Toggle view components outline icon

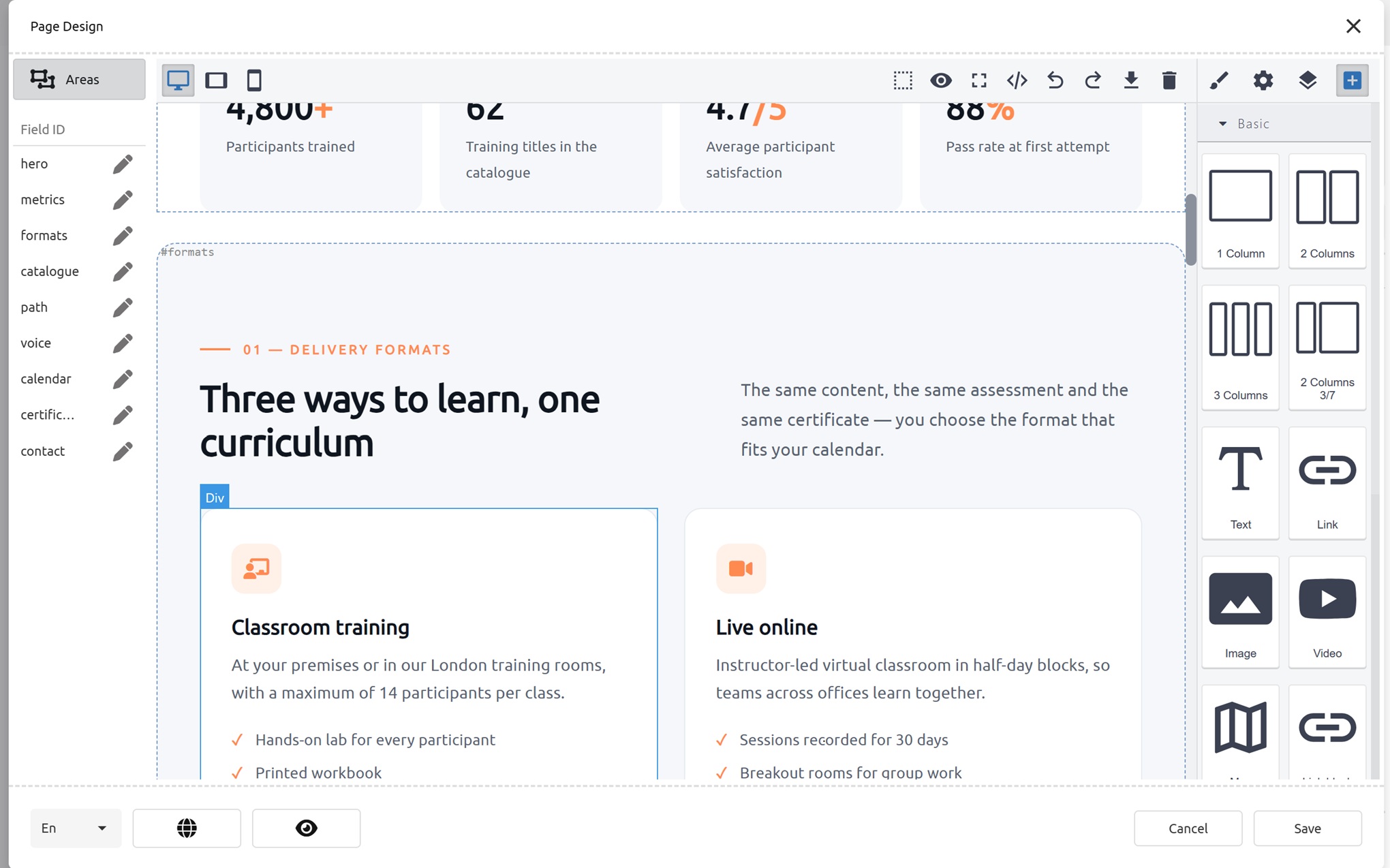pyautogui.click(x=903, y=80)
